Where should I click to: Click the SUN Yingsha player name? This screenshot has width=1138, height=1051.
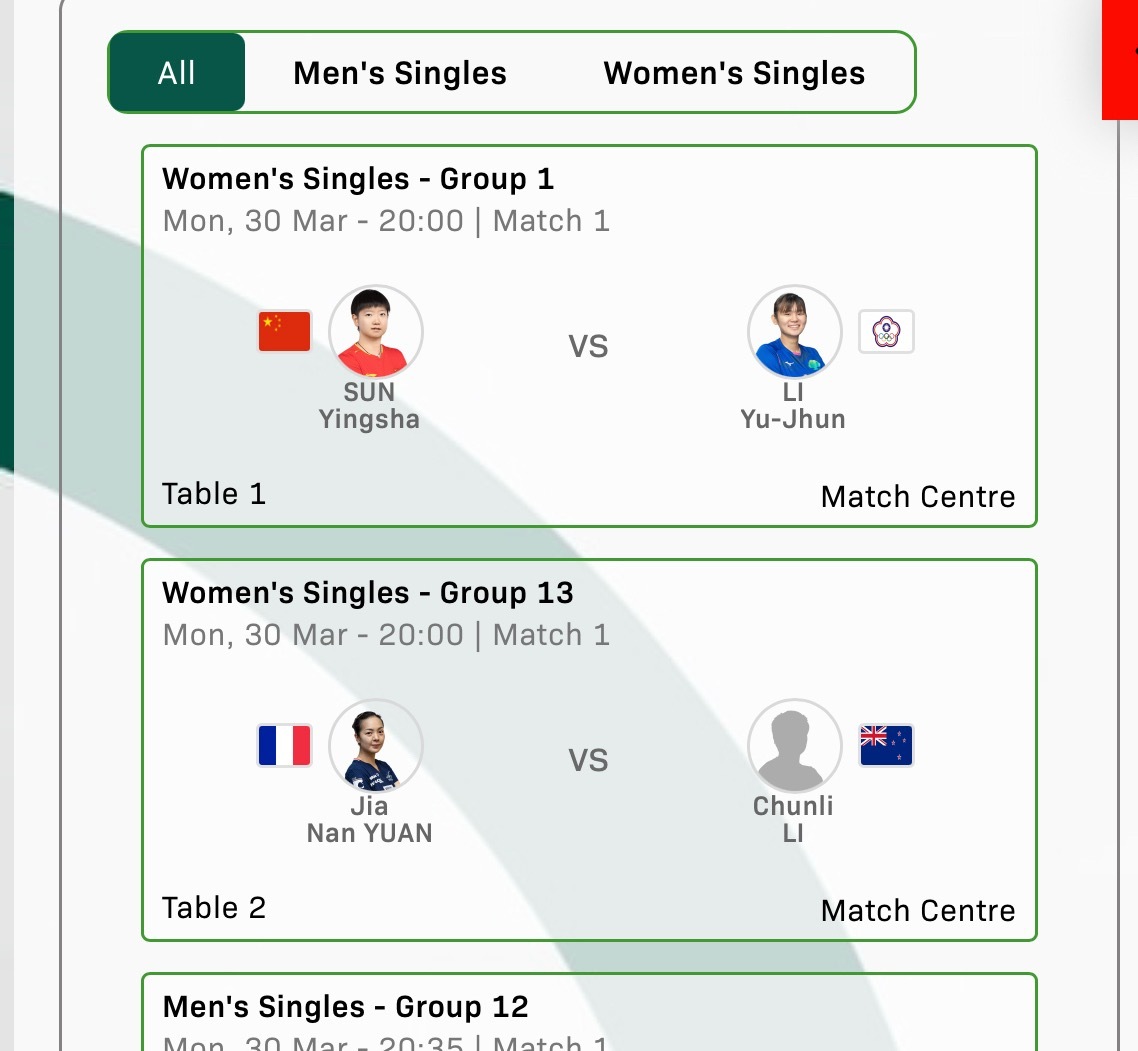pyautogui.click(x=369, y=405)
